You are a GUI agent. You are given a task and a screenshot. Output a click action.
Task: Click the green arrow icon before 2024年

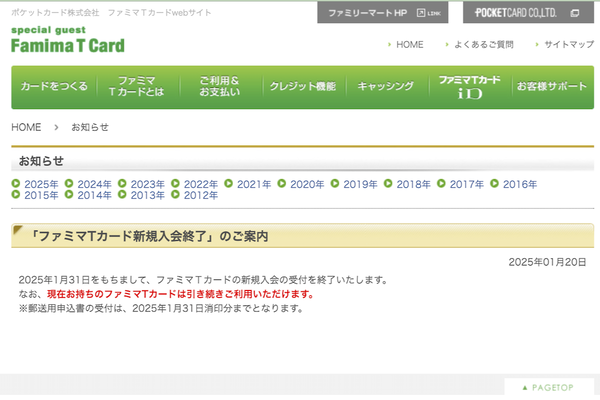click(69, 183)
